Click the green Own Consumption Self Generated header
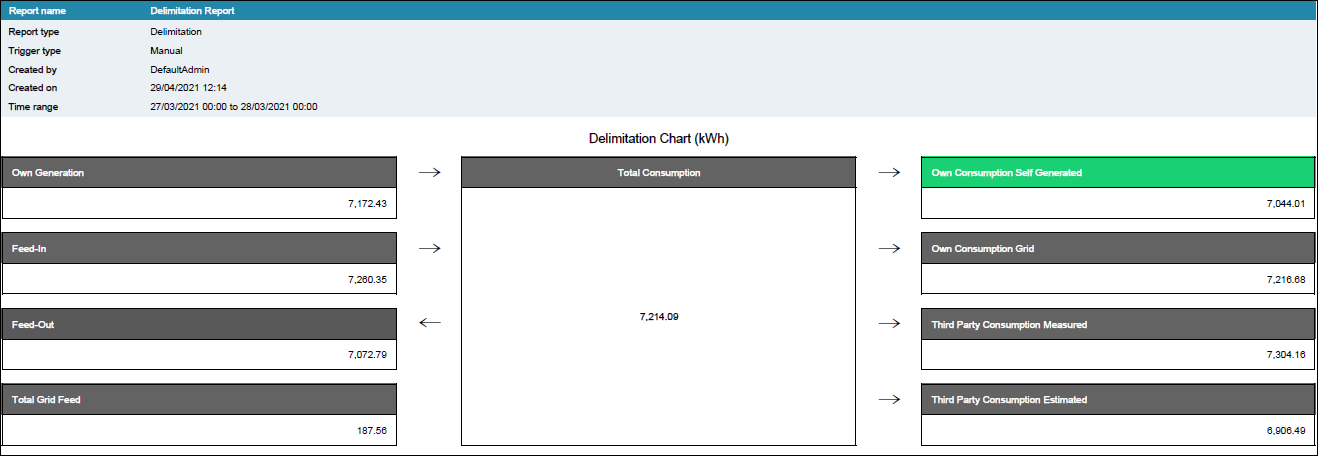Viewport: 1318px width, 456px height. click(1116, 173)
